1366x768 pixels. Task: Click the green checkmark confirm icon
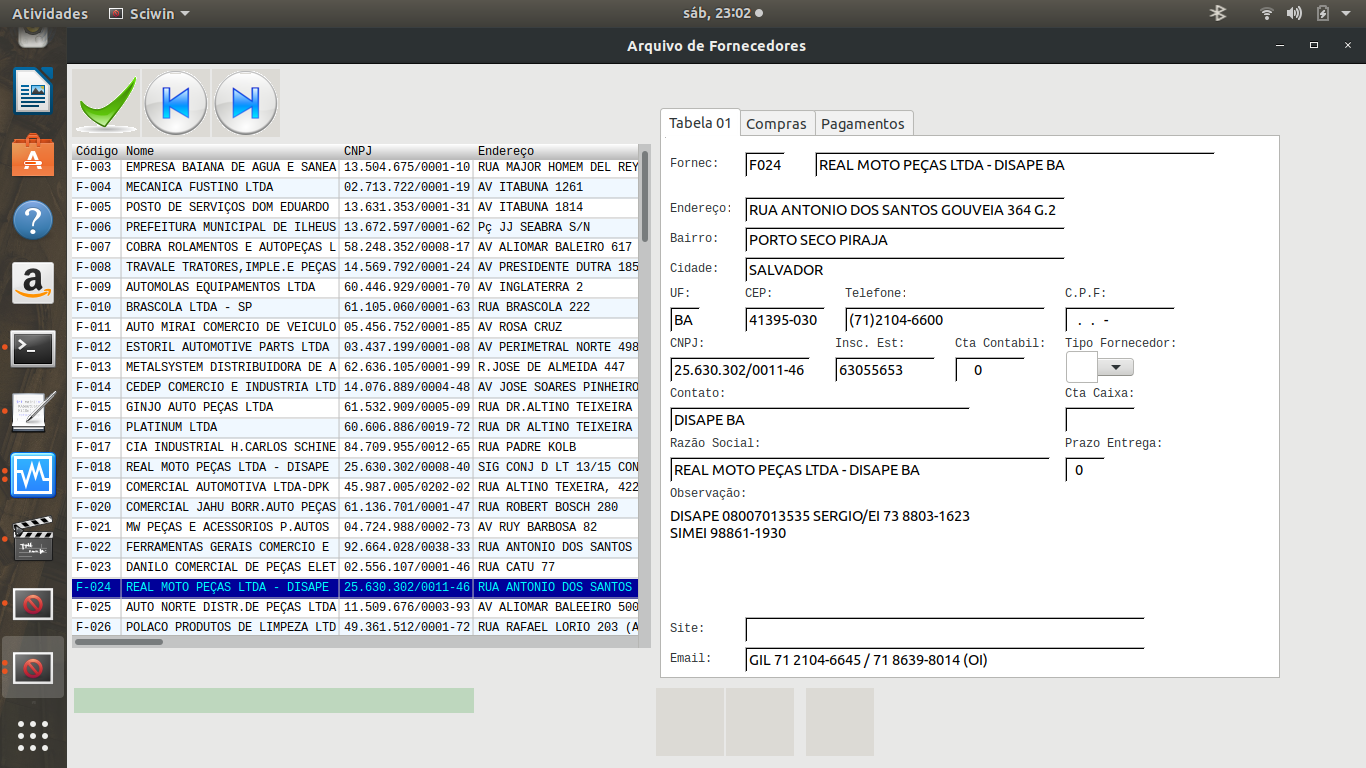(x=106, y=102)
